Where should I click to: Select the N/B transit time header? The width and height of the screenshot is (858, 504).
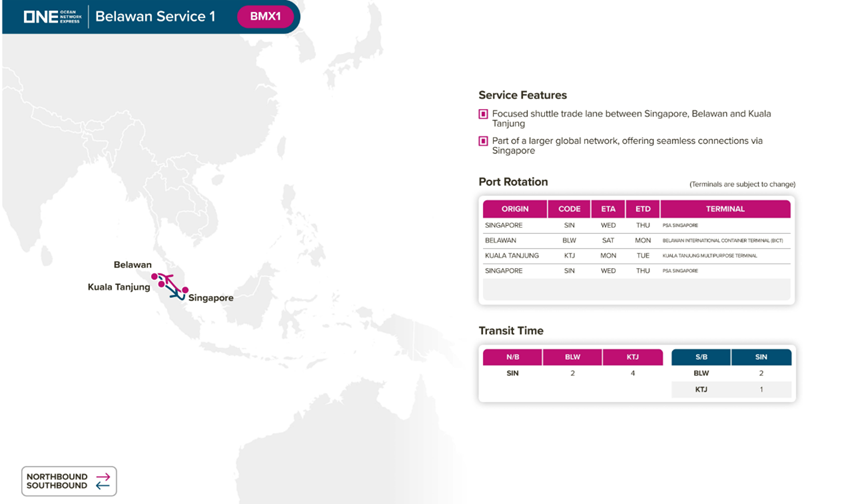point(512,357)
